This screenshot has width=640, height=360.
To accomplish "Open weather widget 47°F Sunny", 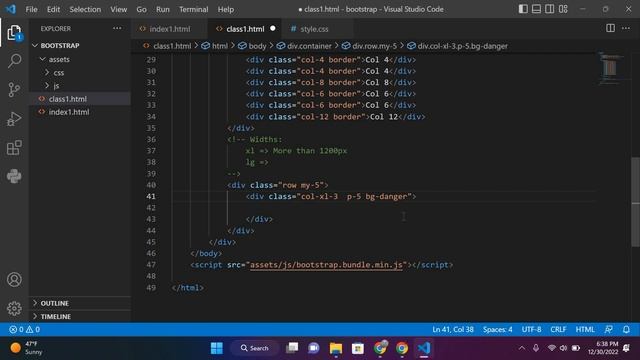I will pyautogui.click(x=27, y=348).
